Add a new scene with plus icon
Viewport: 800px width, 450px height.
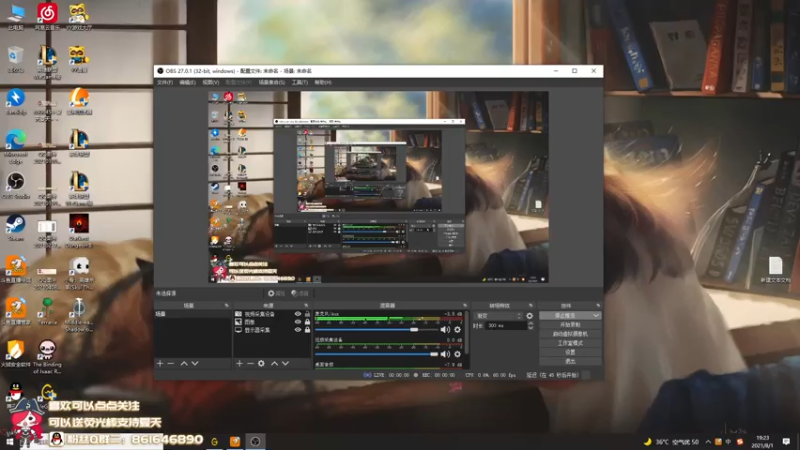[x=160, y=363]
